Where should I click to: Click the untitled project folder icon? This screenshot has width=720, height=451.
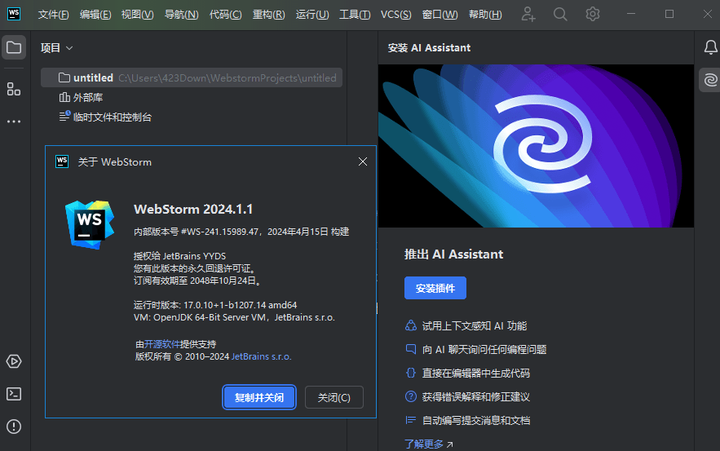click(64, 78)
